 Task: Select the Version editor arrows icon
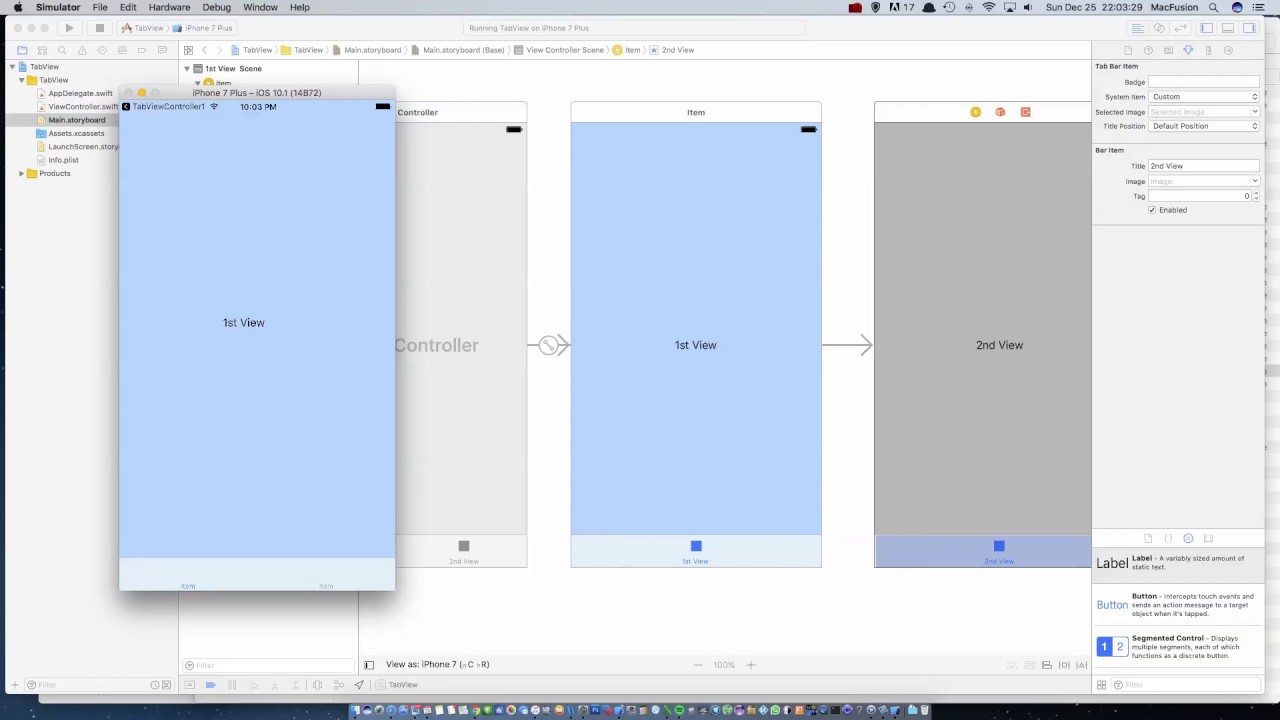(x=1181, y=28)
